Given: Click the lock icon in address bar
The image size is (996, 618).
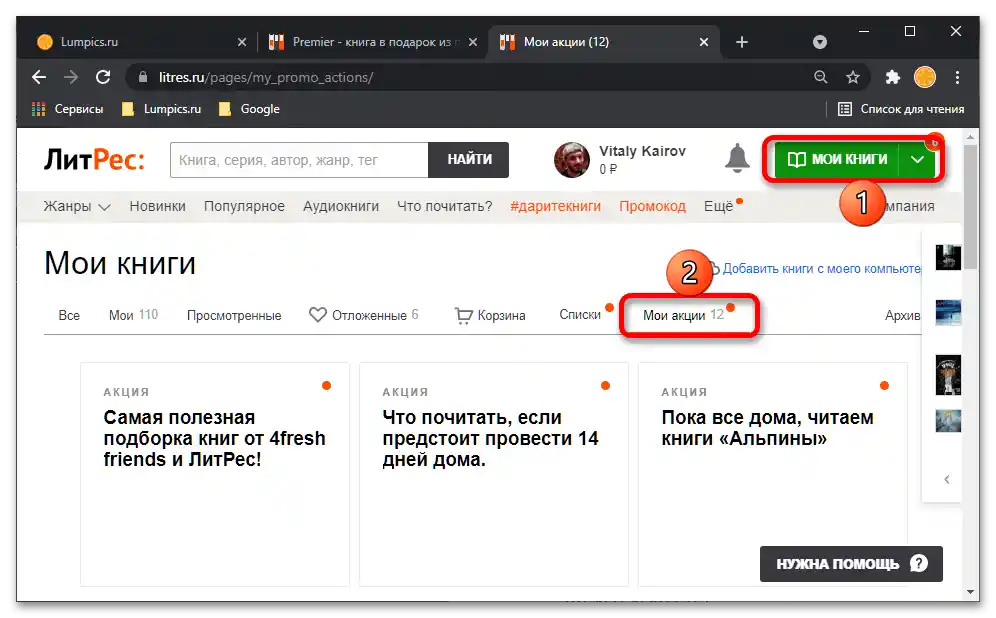Looking at the screenshot, I should click(144, 77).
